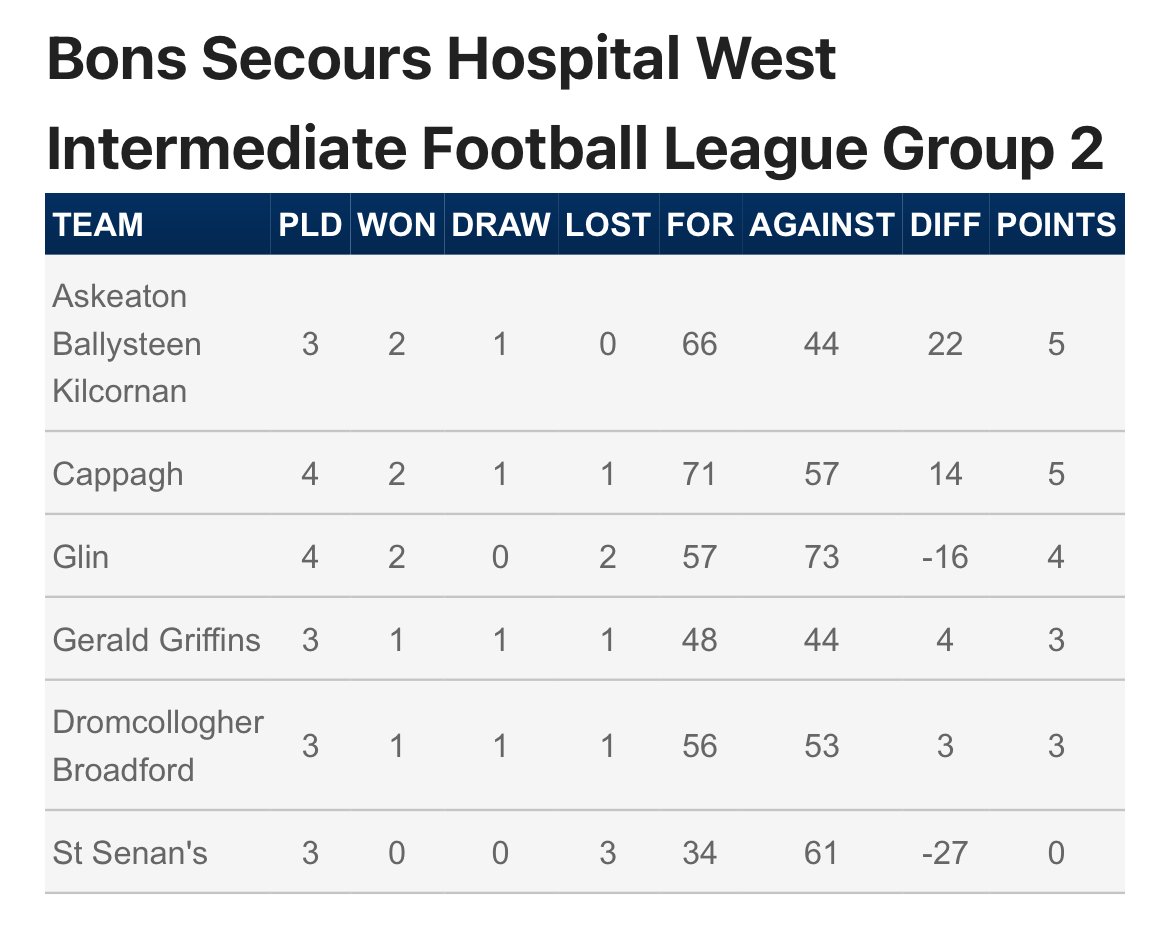Click the TEAM column header
This screenshot has height=941, width=1170.
98,225
